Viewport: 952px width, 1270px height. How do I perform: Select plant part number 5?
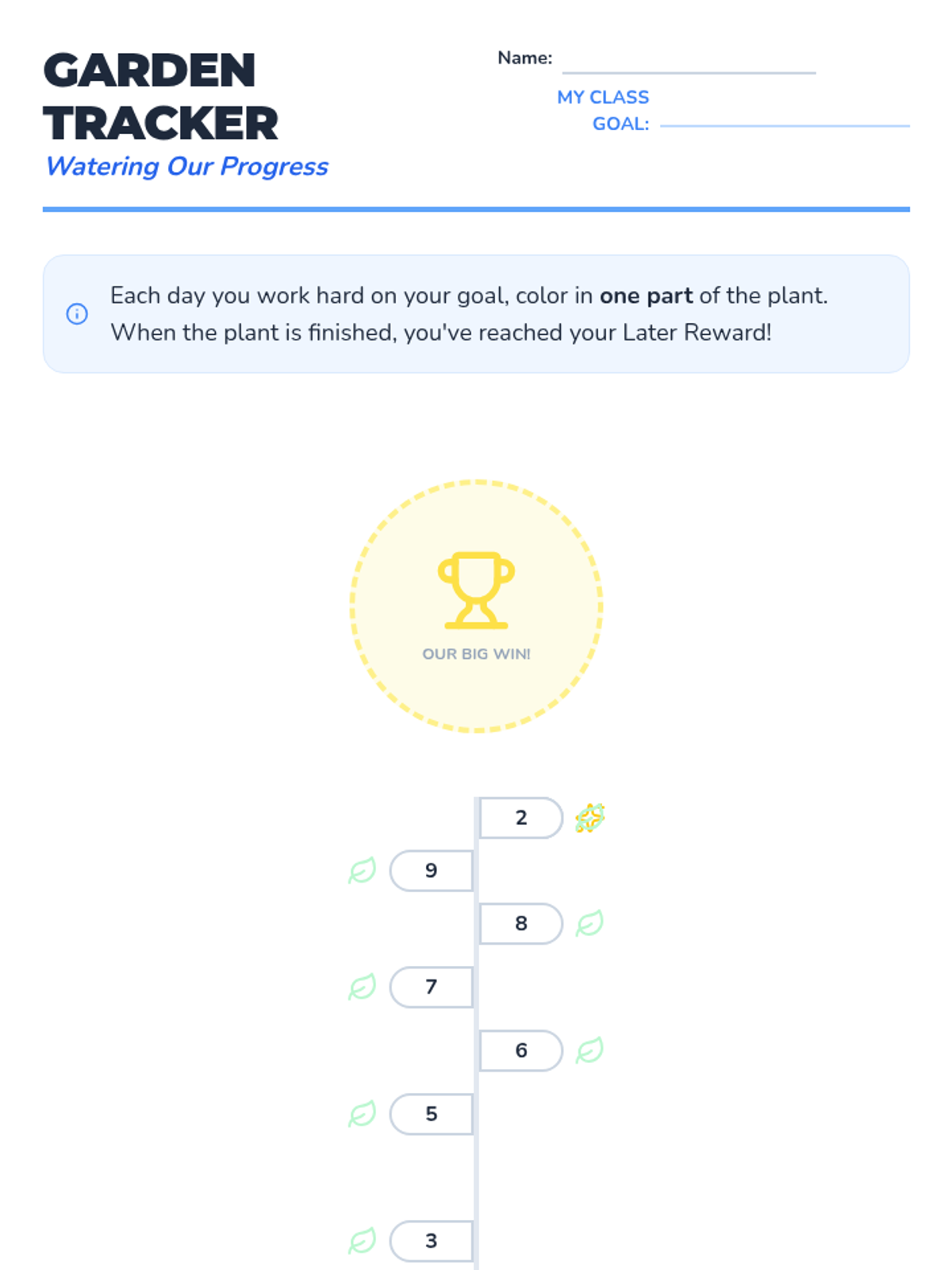coord(432,1114)
